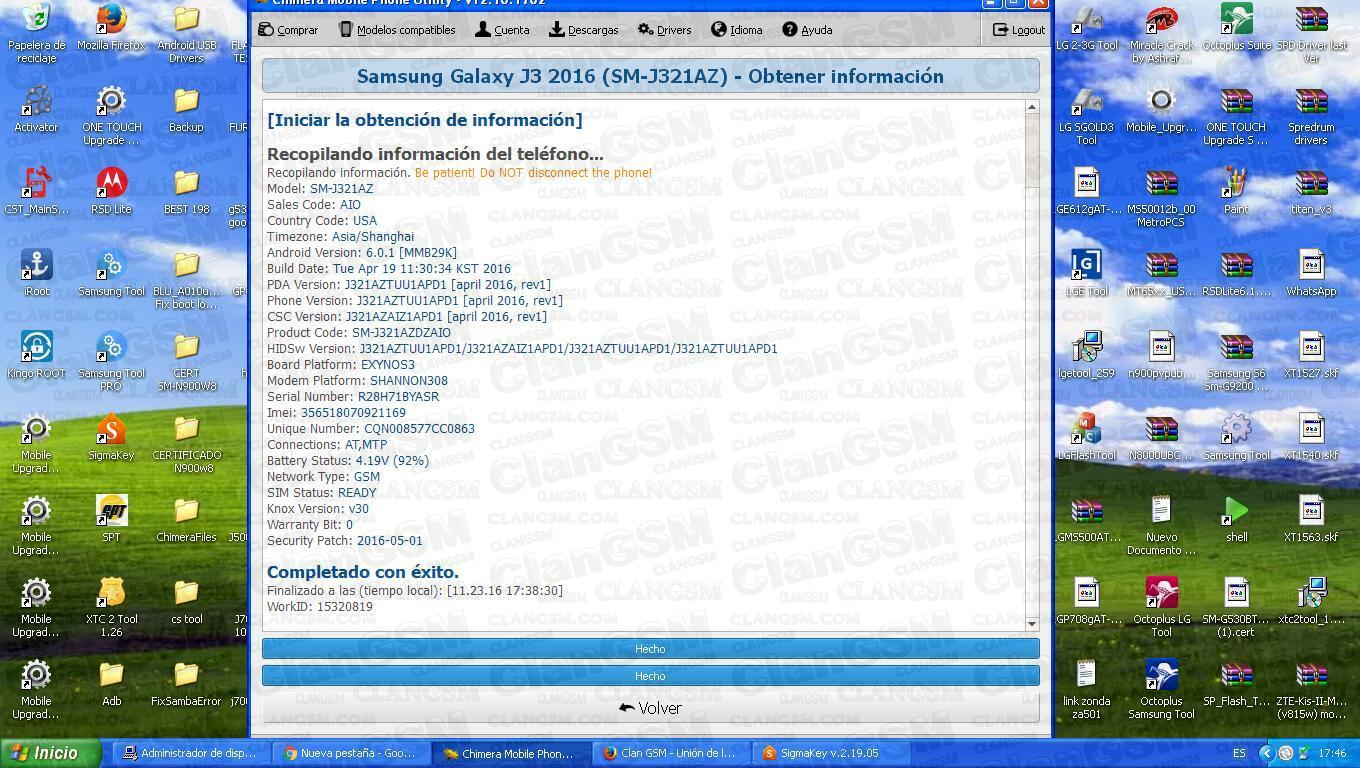Launch the SPT desktop shortcut
The height and width of the screenshot is (768, 1360).
(111, 519)
